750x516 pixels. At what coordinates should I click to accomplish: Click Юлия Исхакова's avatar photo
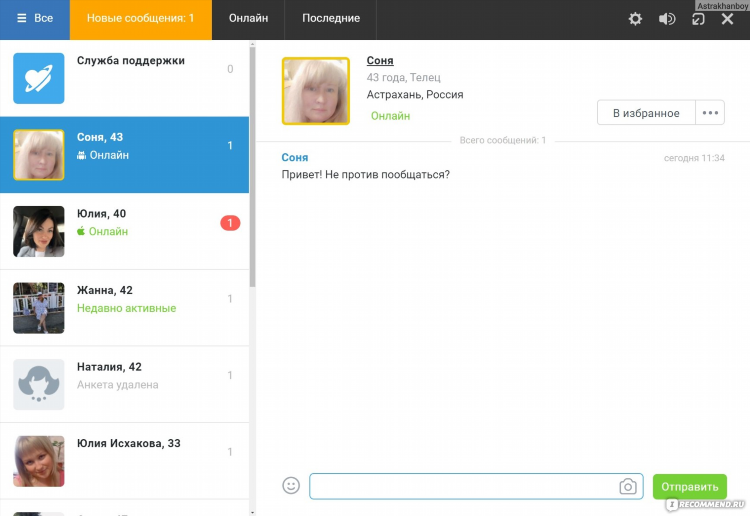click(x=39, y=461)
